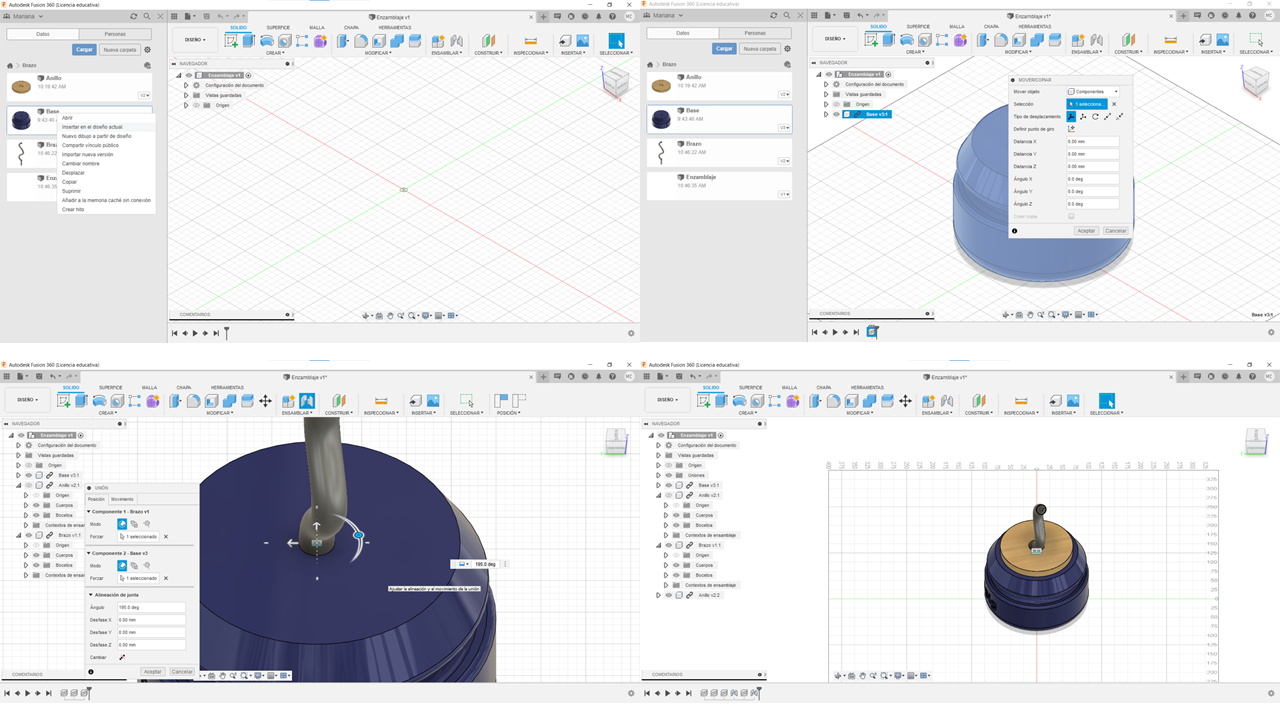Choose Suprimir in the context menu
1280x720 pixels.
coord(70,191)
